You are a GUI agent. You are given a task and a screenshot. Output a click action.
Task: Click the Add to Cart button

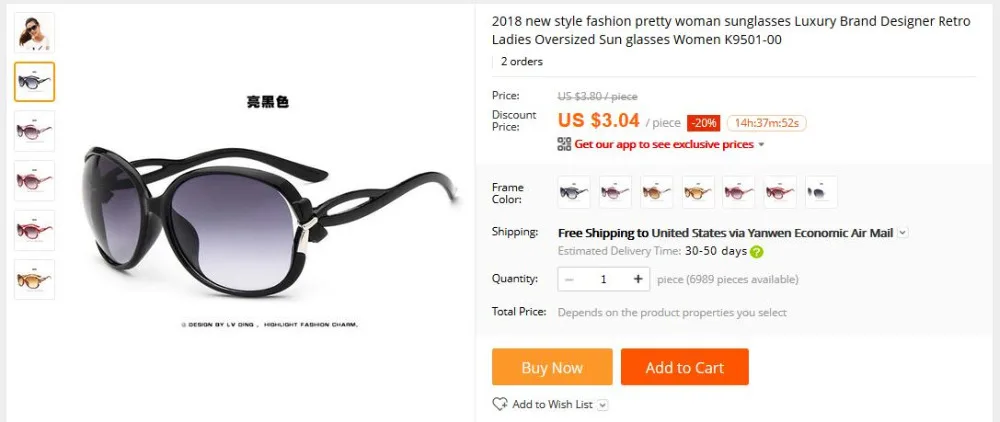point(684,367)
